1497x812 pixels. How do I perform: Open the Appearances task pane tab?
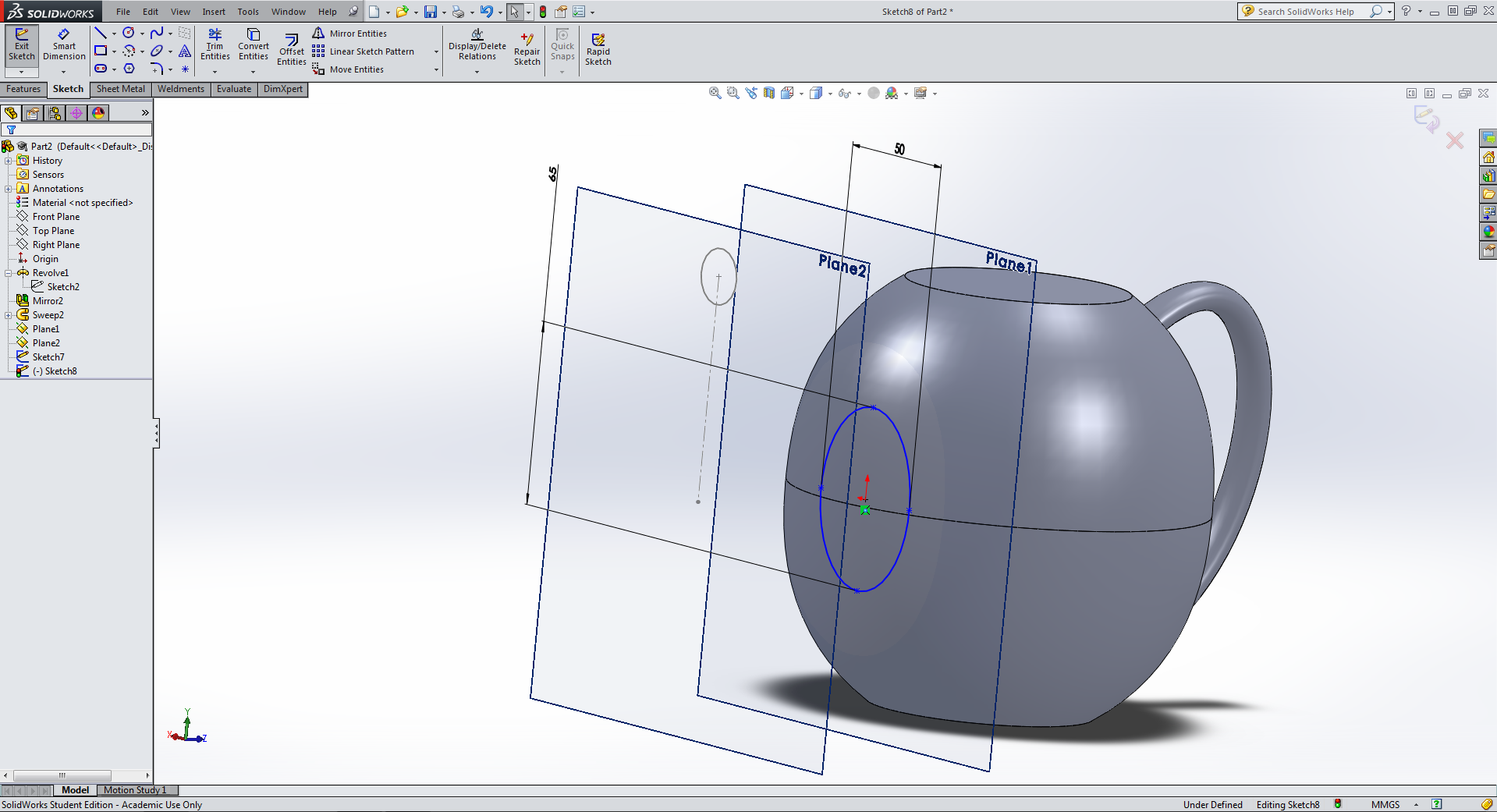(1488, 232)
